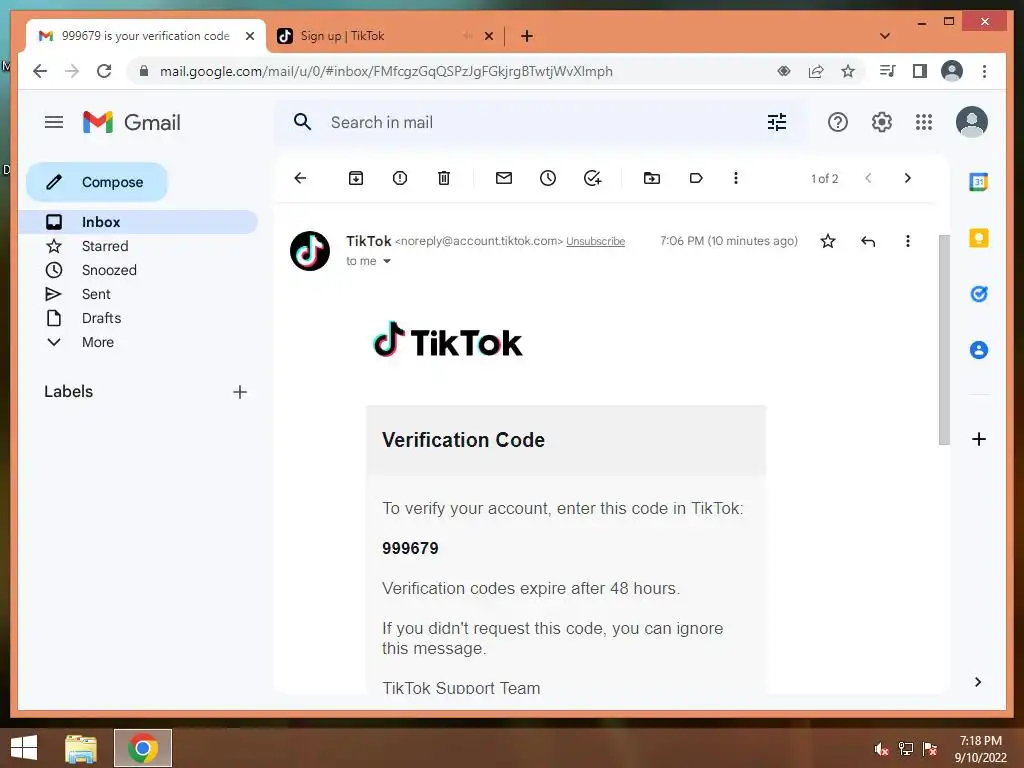The height and width of the screenshot is (768, 1024).
Task: Toggle browser side panel
Action: (x=920, y=71)
